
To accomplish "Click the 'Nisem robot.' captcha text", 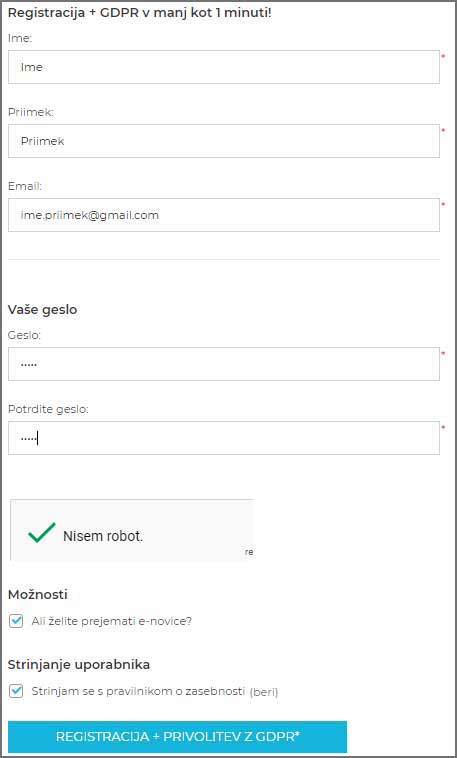I will 103,536.
